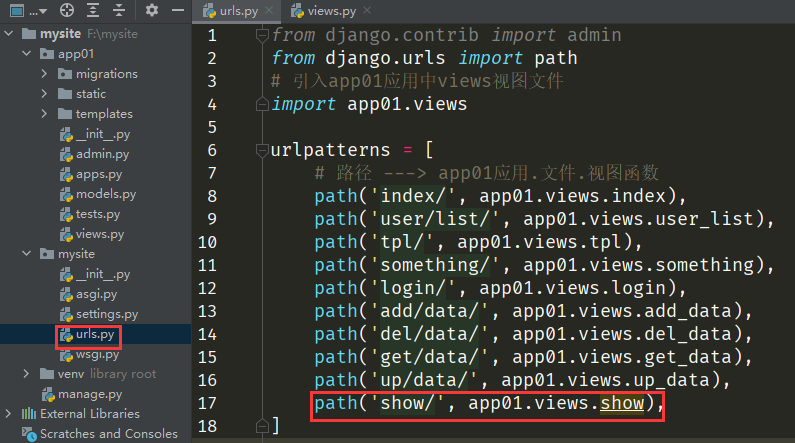Click 'get_data' in line 15 code
This screenshot has width=795, height=443.
(688, 357)
